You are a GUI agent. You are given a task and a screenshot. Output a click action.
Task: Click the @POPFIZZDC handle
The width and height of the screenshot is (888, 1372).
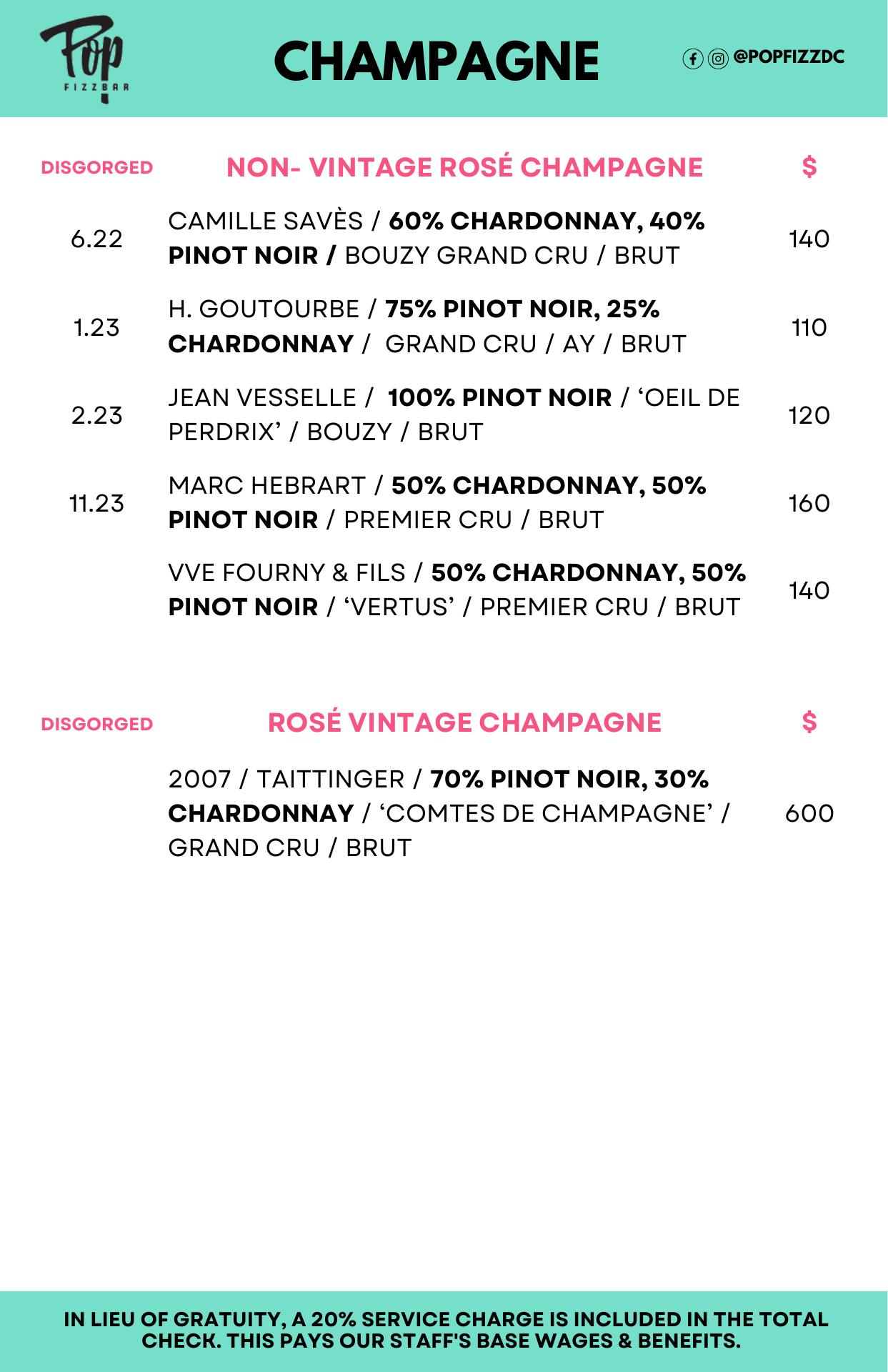pyautogui.click(x=789, y=57)
